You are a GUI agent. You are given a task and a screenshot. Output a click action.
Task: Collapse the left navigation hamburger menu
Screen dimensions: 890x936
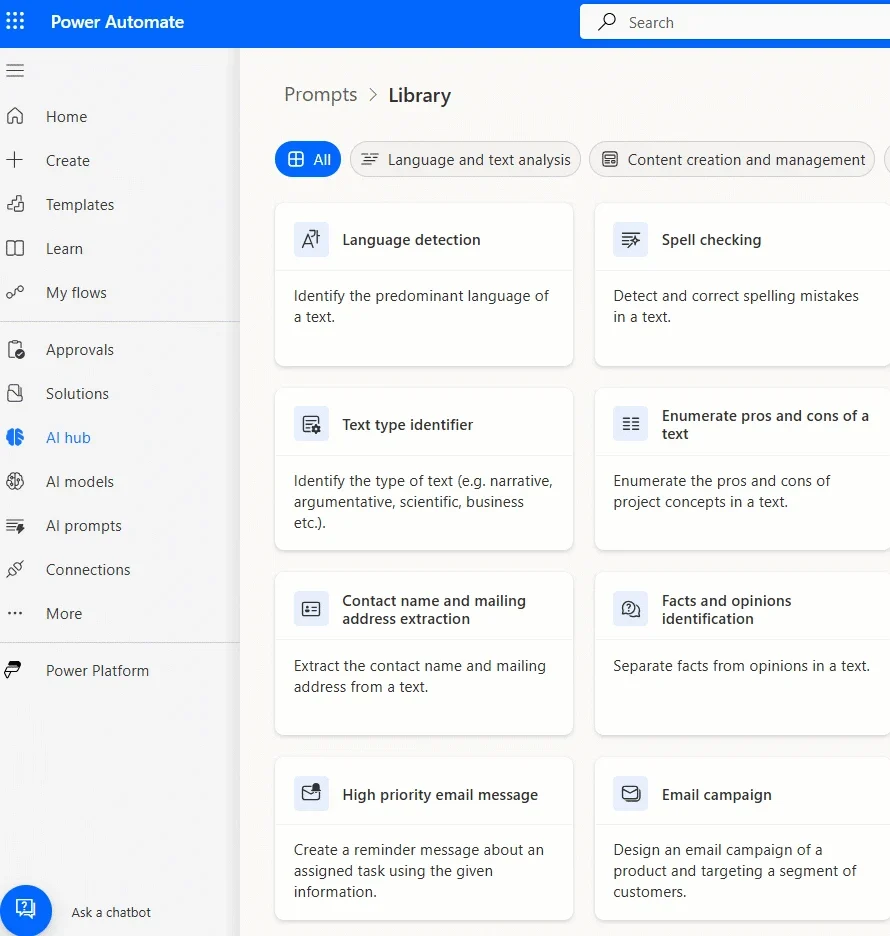[x=15, y=70]
